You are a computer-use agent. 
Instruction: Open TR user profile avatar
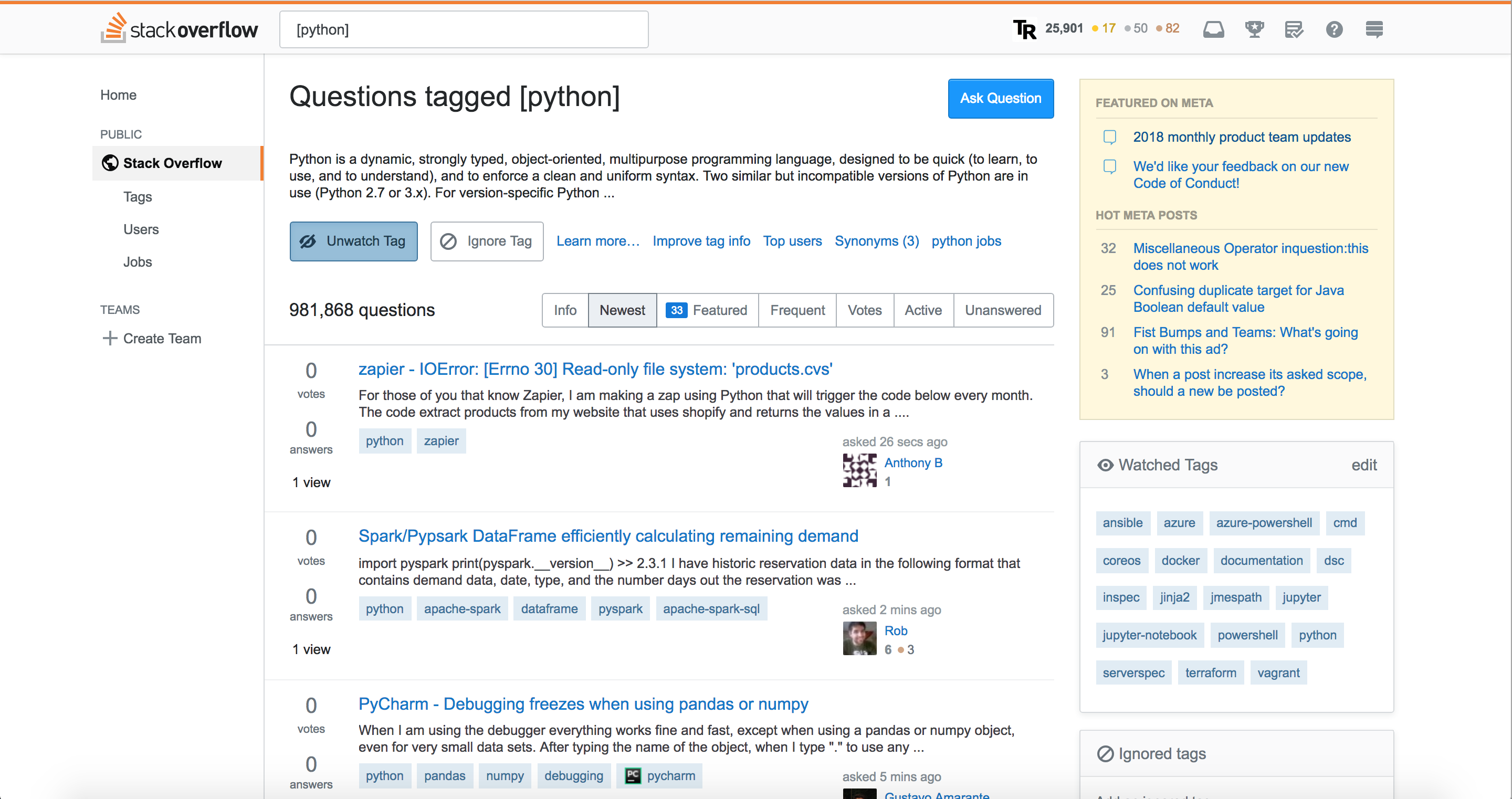point(1025,29)
